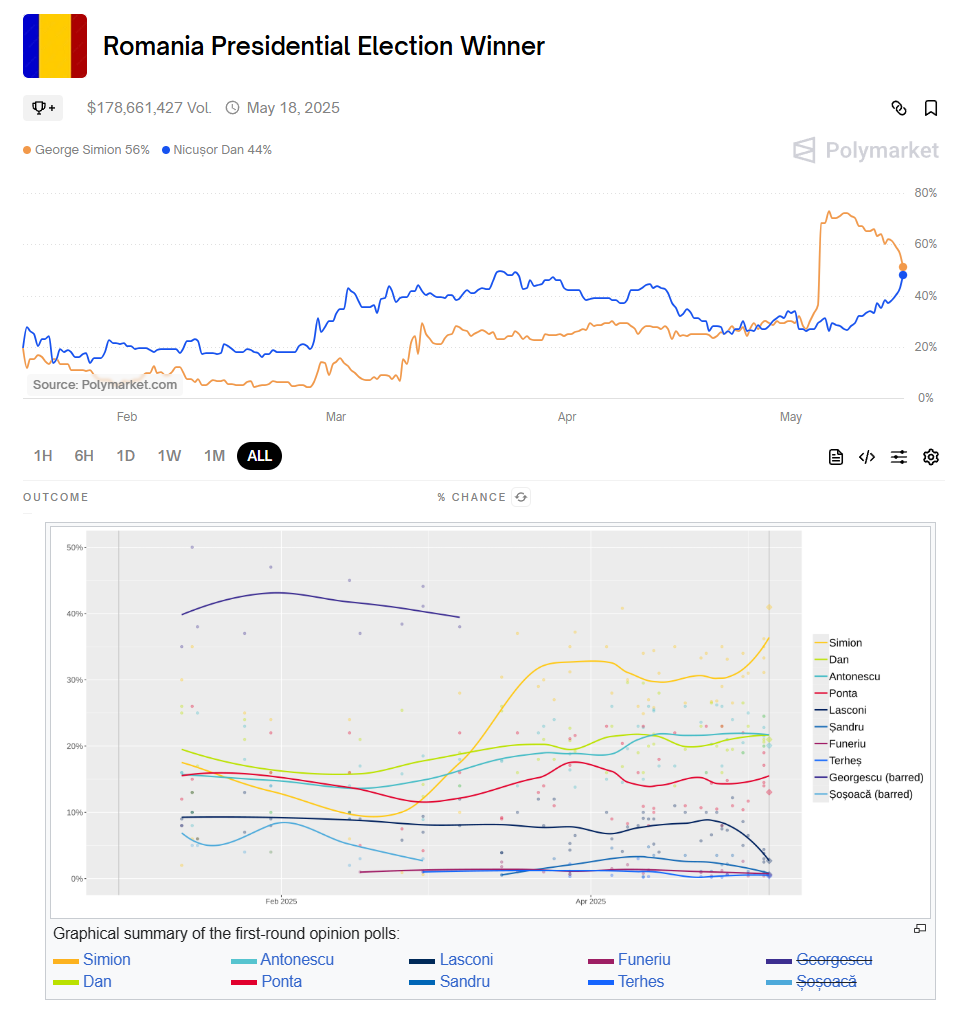Select the 1H time range
963x1012 pixels.
43,456
